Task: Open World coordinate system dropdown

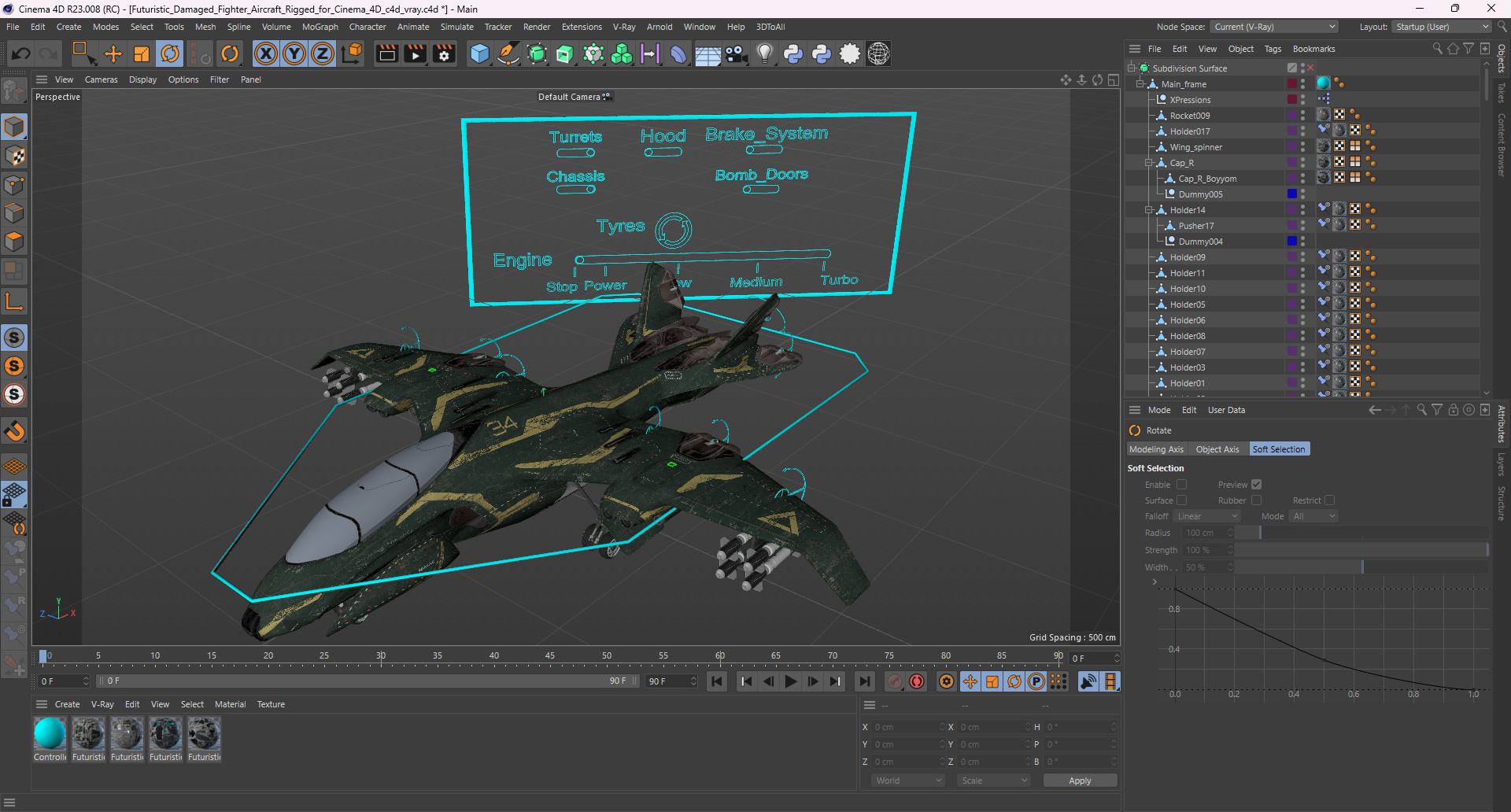Action: pos(908,781)
